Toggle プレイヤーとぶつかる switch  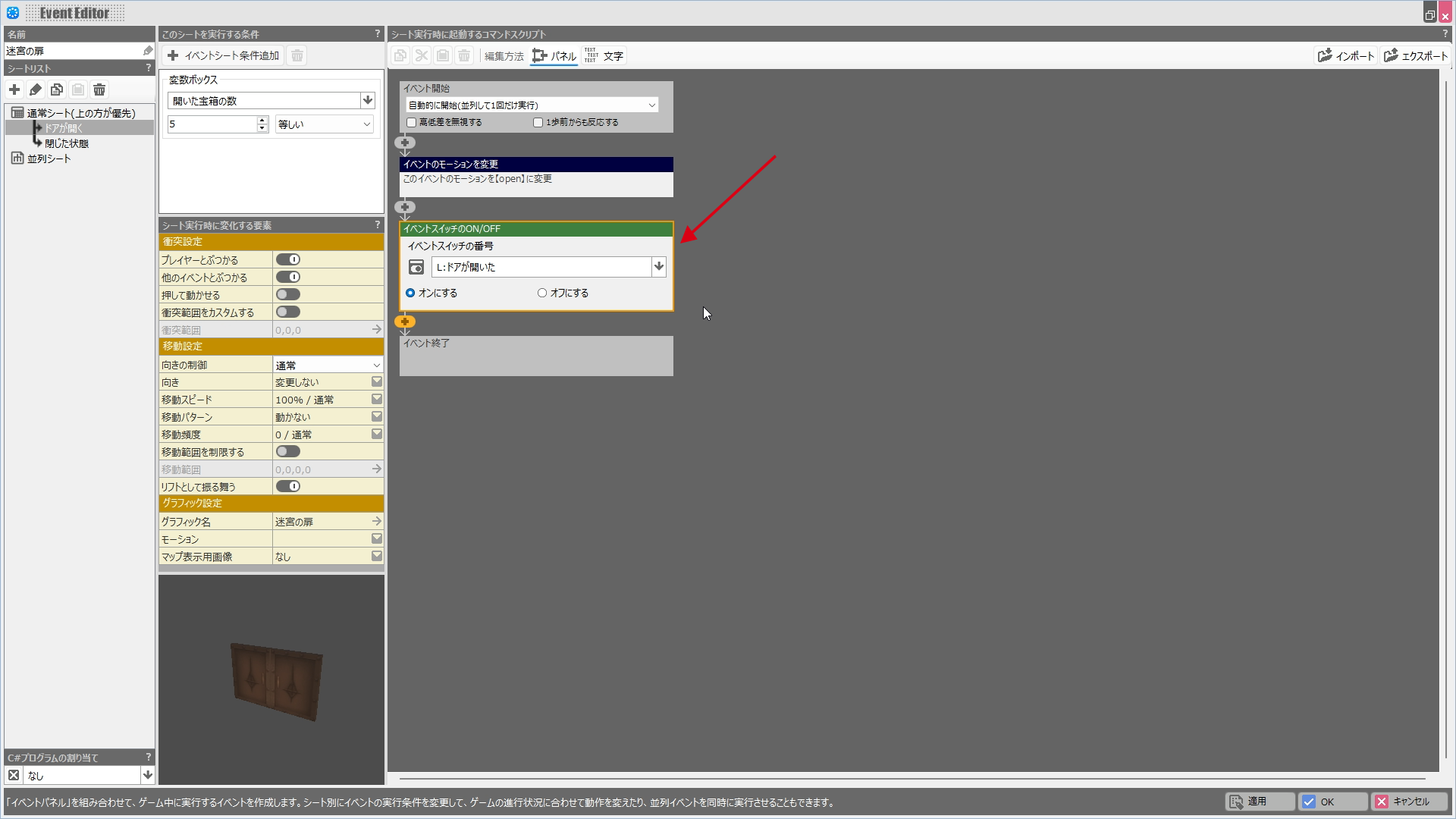click(288, 259)
